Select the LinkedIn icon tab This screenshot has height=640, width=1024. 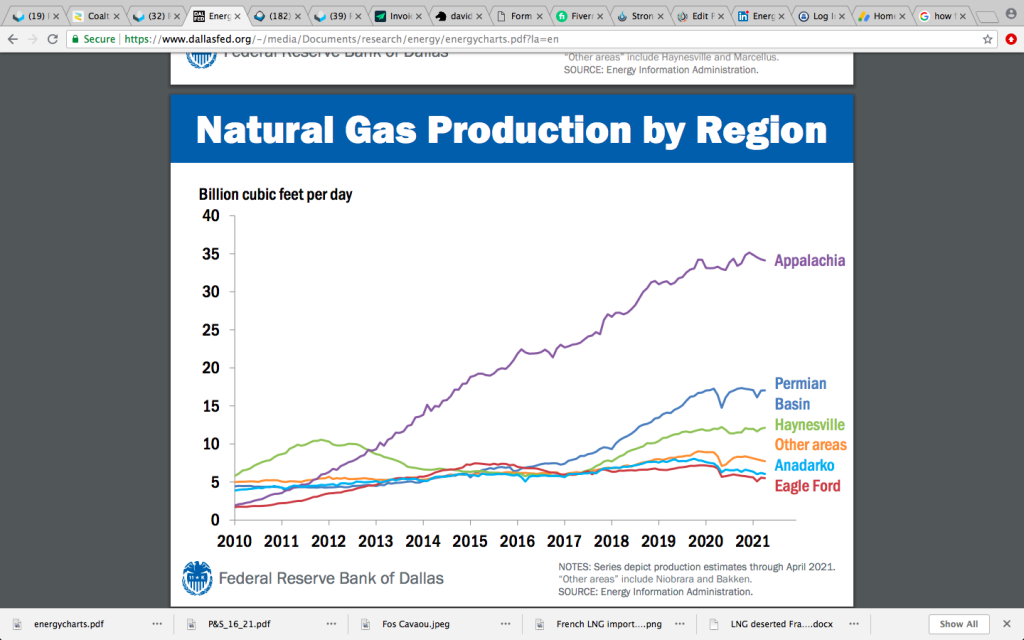(x=744, y=16)
